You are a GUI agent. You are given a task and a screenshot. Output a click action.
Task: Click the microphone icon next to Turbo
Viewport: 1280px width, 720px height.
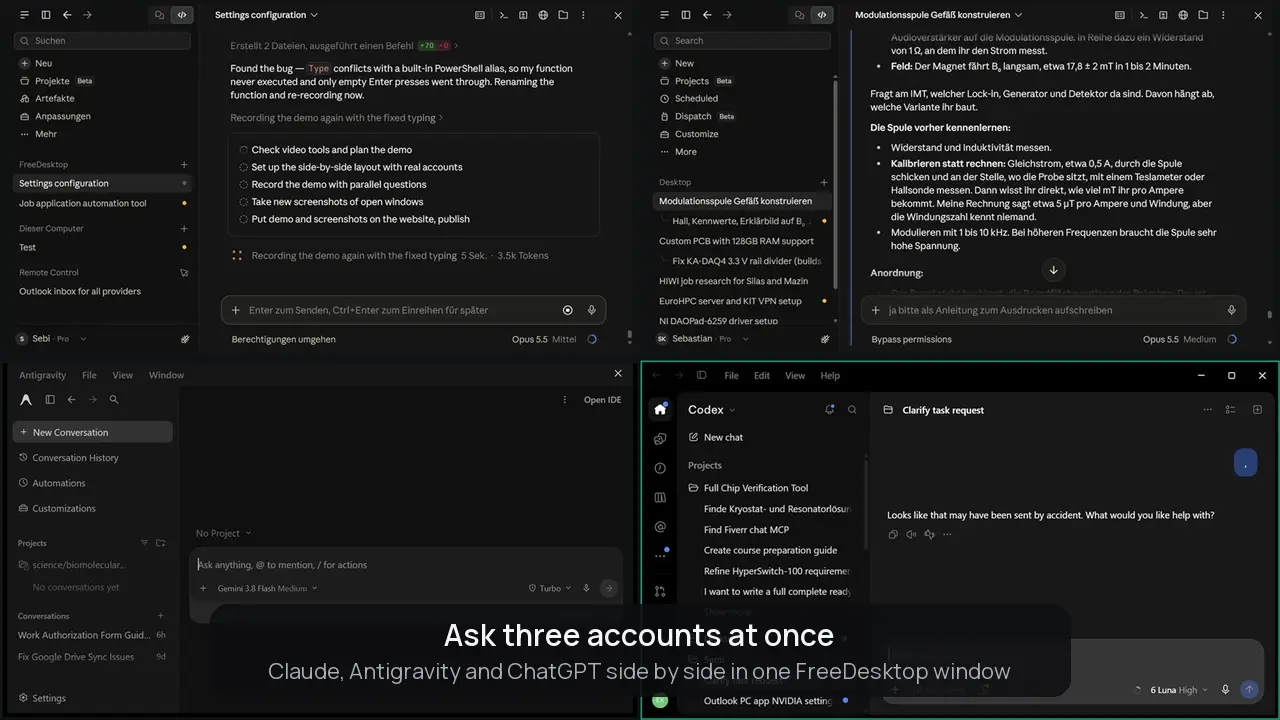pos(586,588)
